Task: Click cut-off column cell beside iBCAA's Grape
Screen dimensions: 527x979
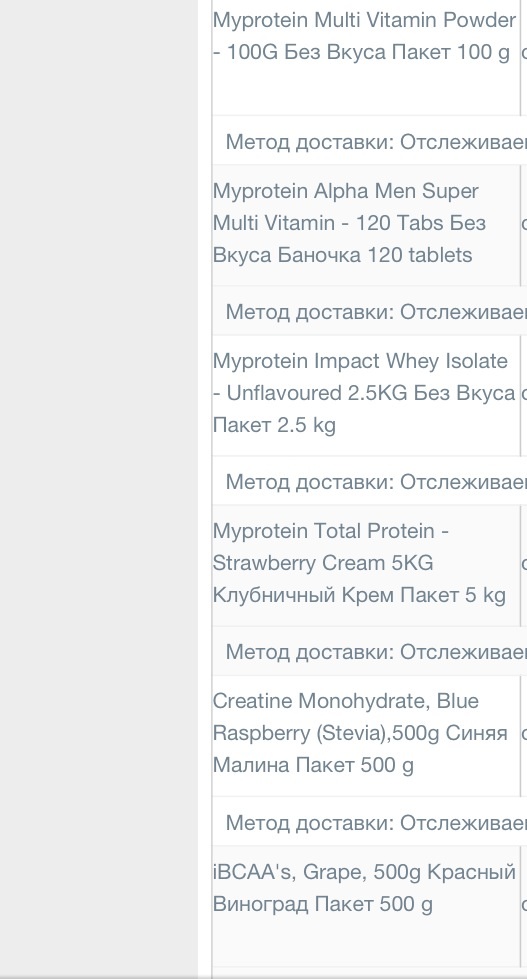Action: point(524,905)
